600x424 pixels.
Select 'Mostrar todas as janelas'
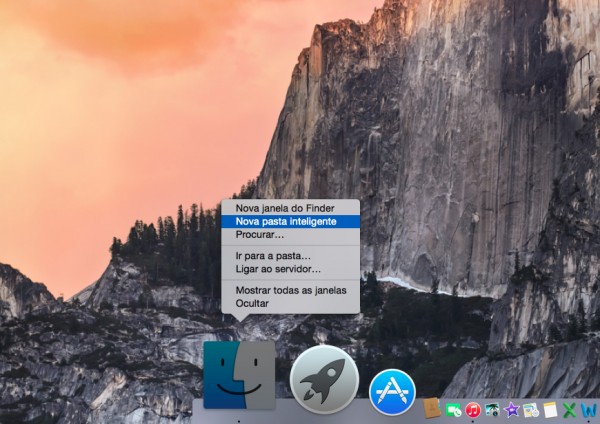coord(290,290)
